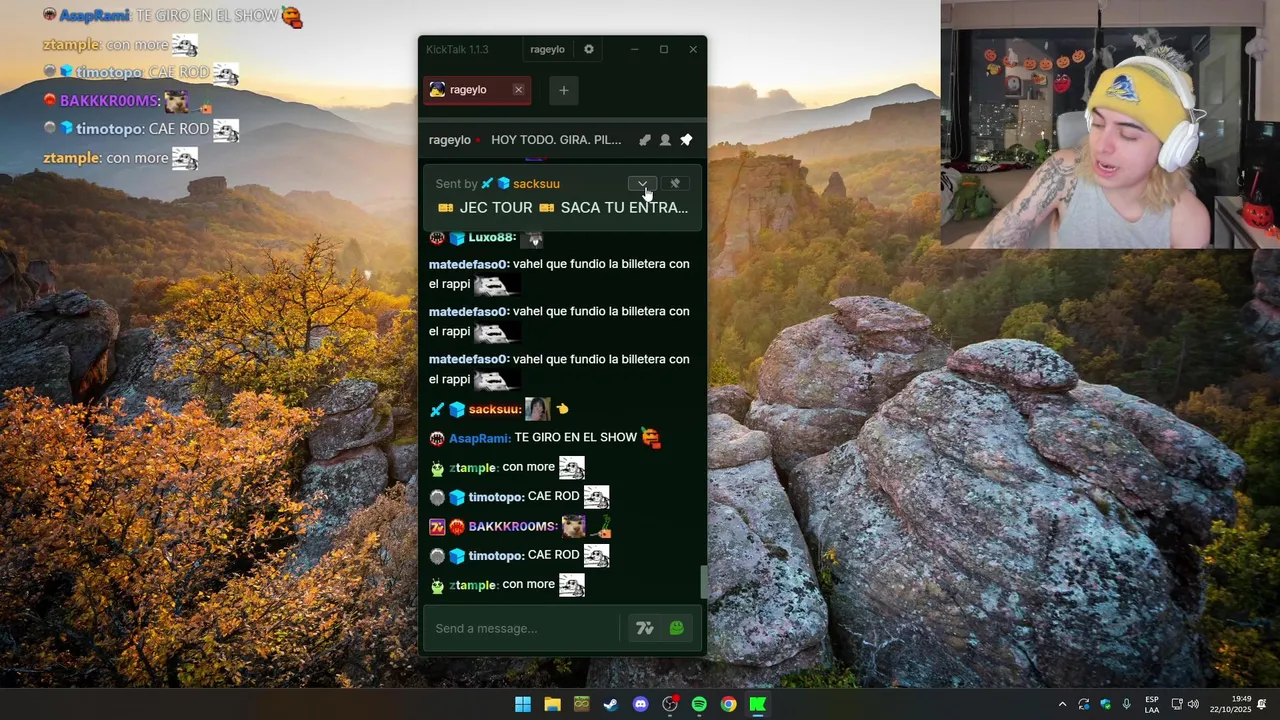The height and width of the screenshot is (720, 1280).
Task: Click the microphone tray icon
Action: (1126, 704)
